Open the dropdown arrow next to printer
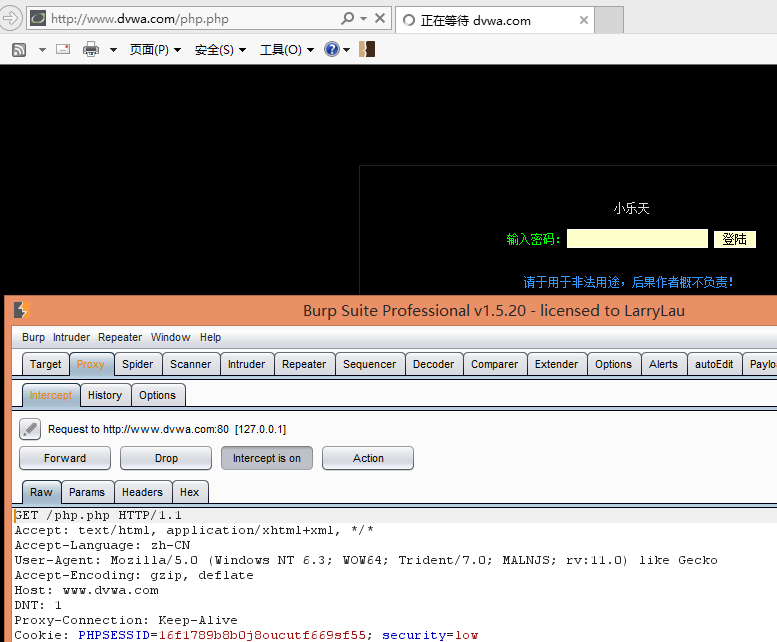Viewport: 777px width, 642px height. coord(112,50)
